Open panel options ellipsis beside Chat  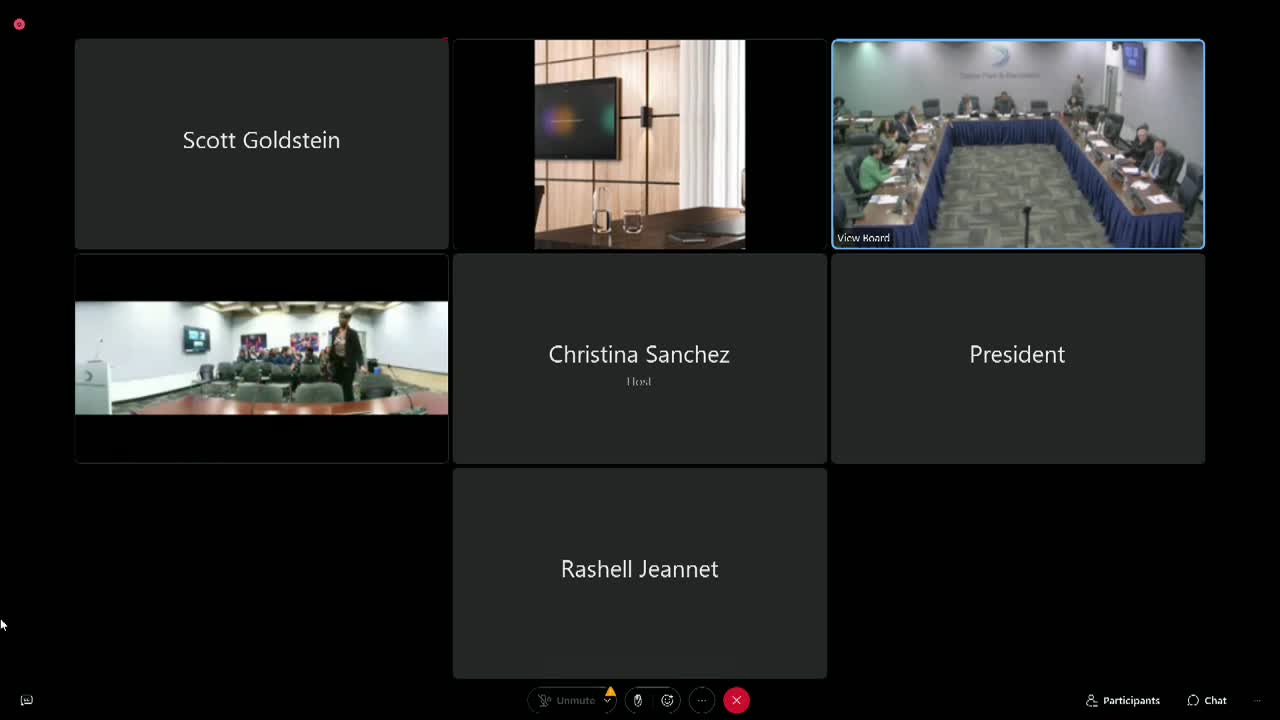tap(1257, 700)
